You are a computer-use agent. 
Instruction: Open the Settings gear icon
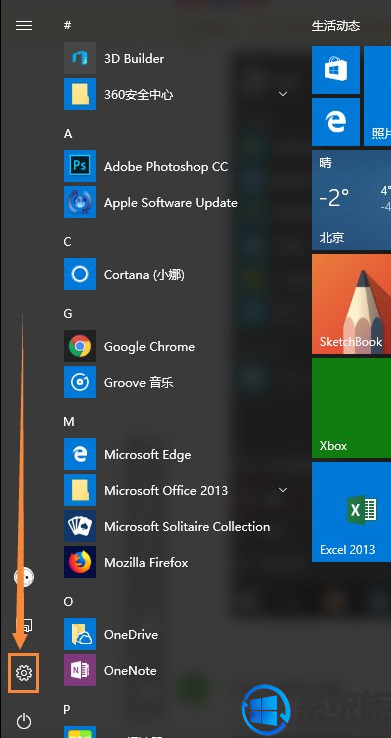[24, 673]
